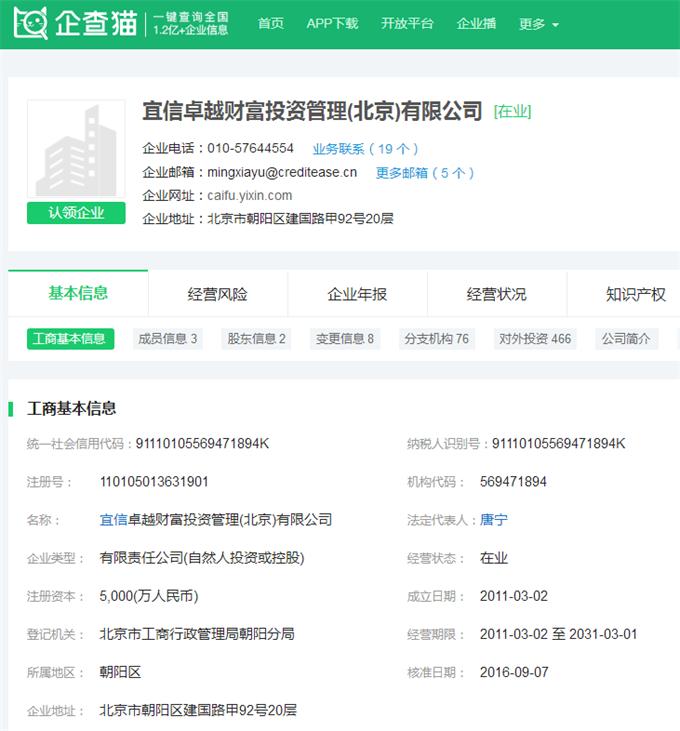680x731 pixels.
Task: Expand the 更多 dropdown menu
Action: point(539,24)
